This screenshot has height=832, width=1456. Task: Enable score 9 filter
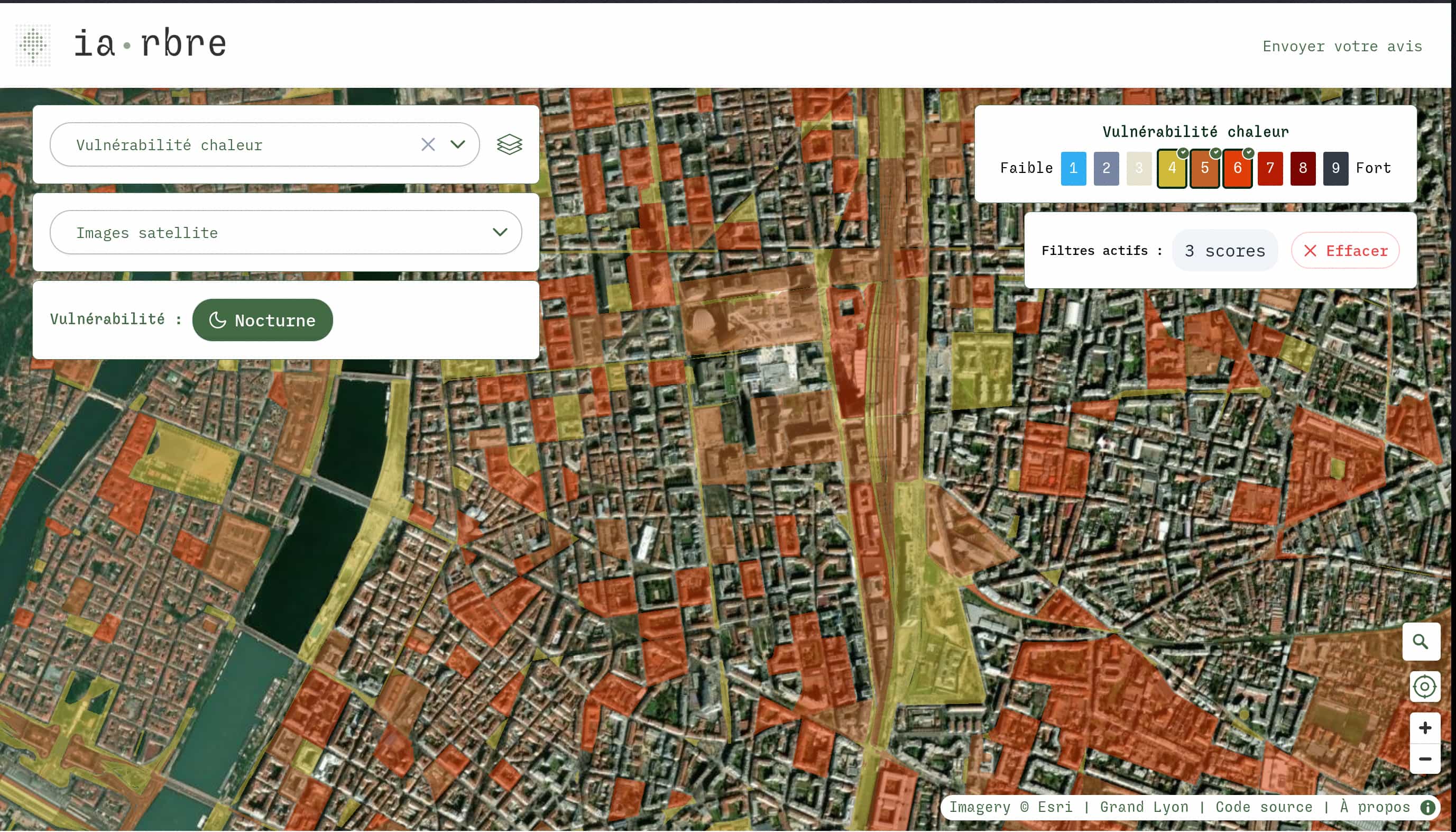pos(1335,168)
